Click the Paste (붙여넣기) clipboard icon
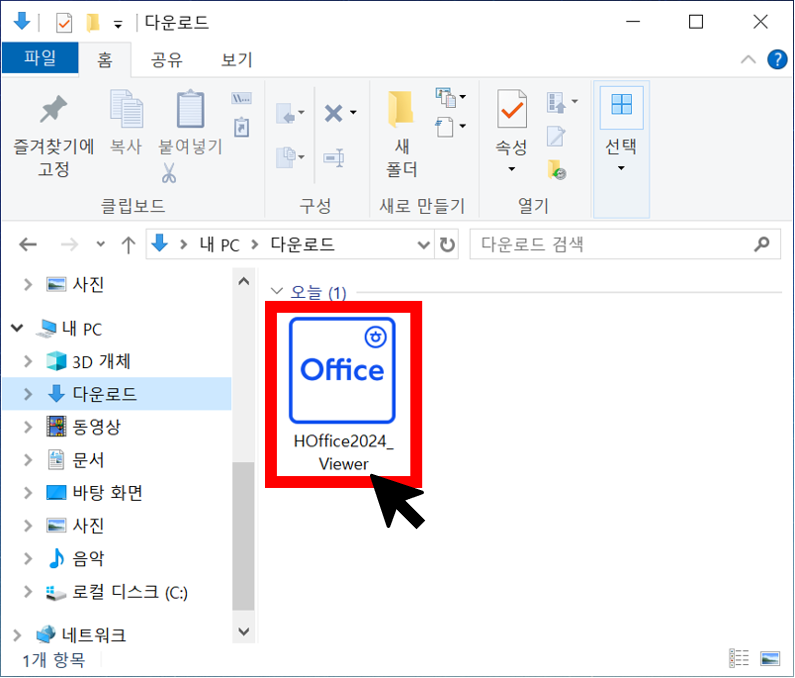 click(x=190, y=109)
